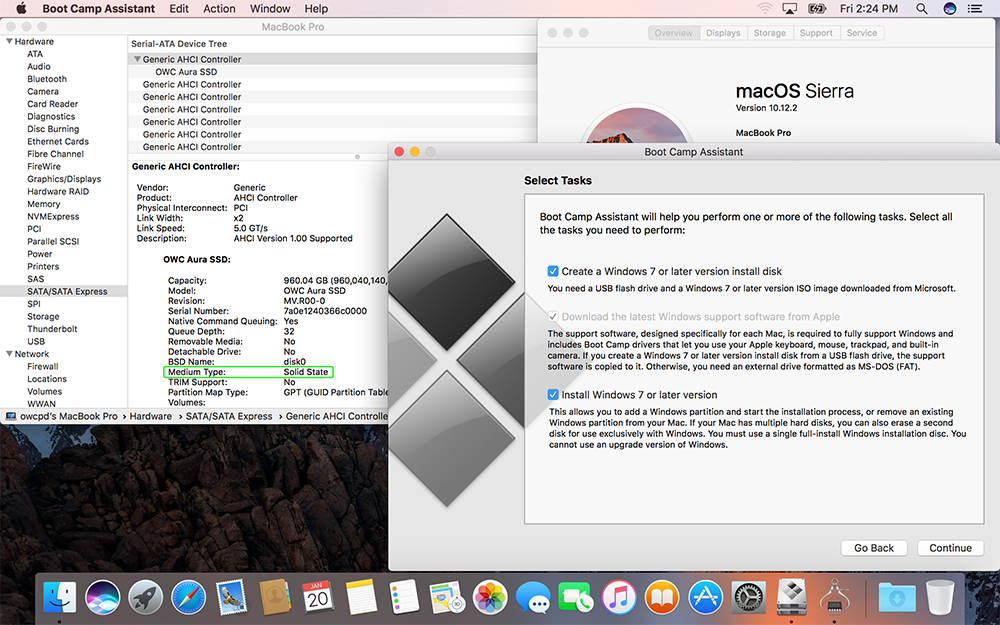Switch to Support tab in About This Mac
1000x625 pixels.
point(816,33)
